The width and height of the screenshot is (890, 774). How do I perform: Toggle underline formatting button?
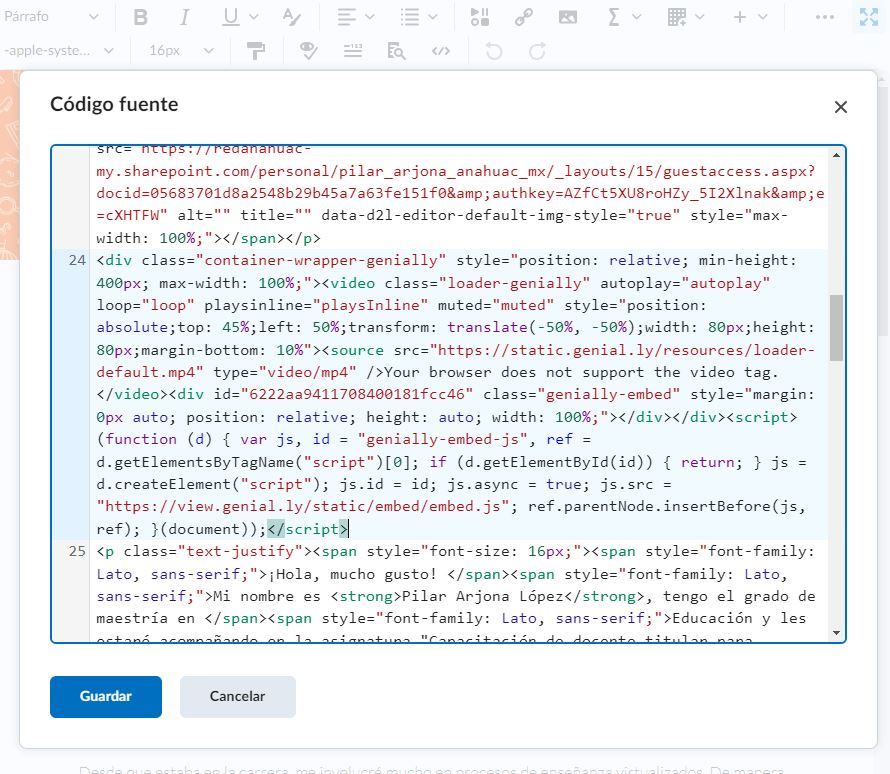[x=231, y=17]
